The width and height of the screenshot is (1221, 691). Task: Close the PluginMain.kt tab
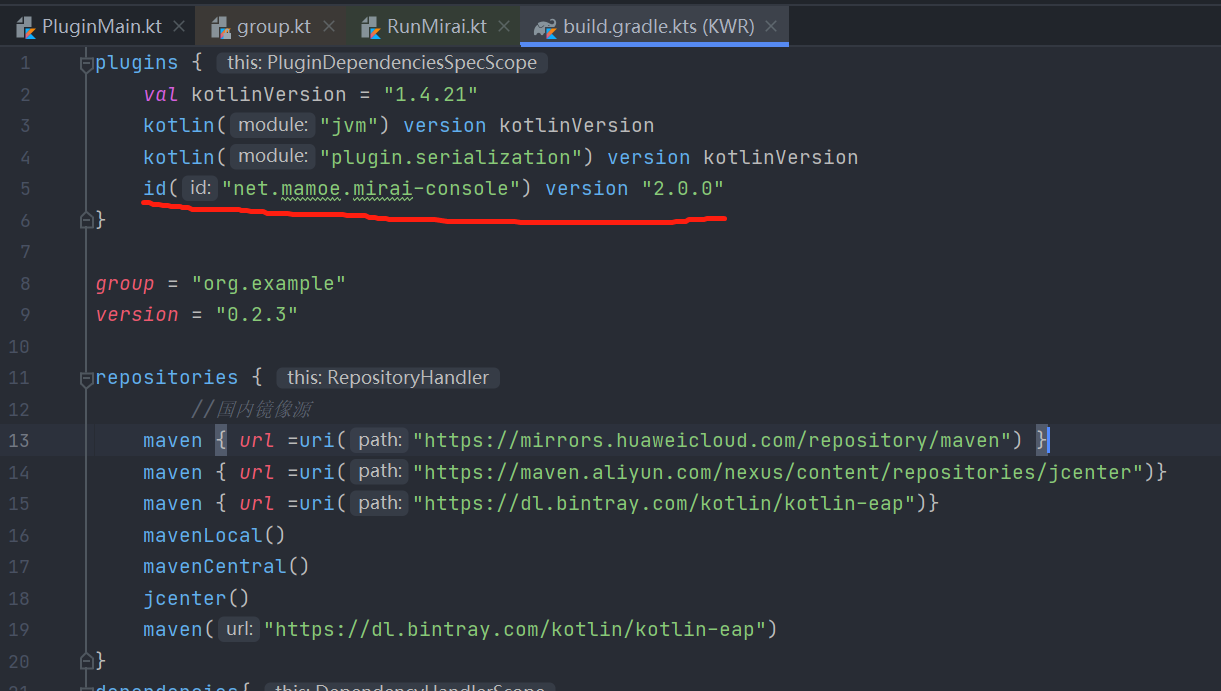click(x=179, y=27)
